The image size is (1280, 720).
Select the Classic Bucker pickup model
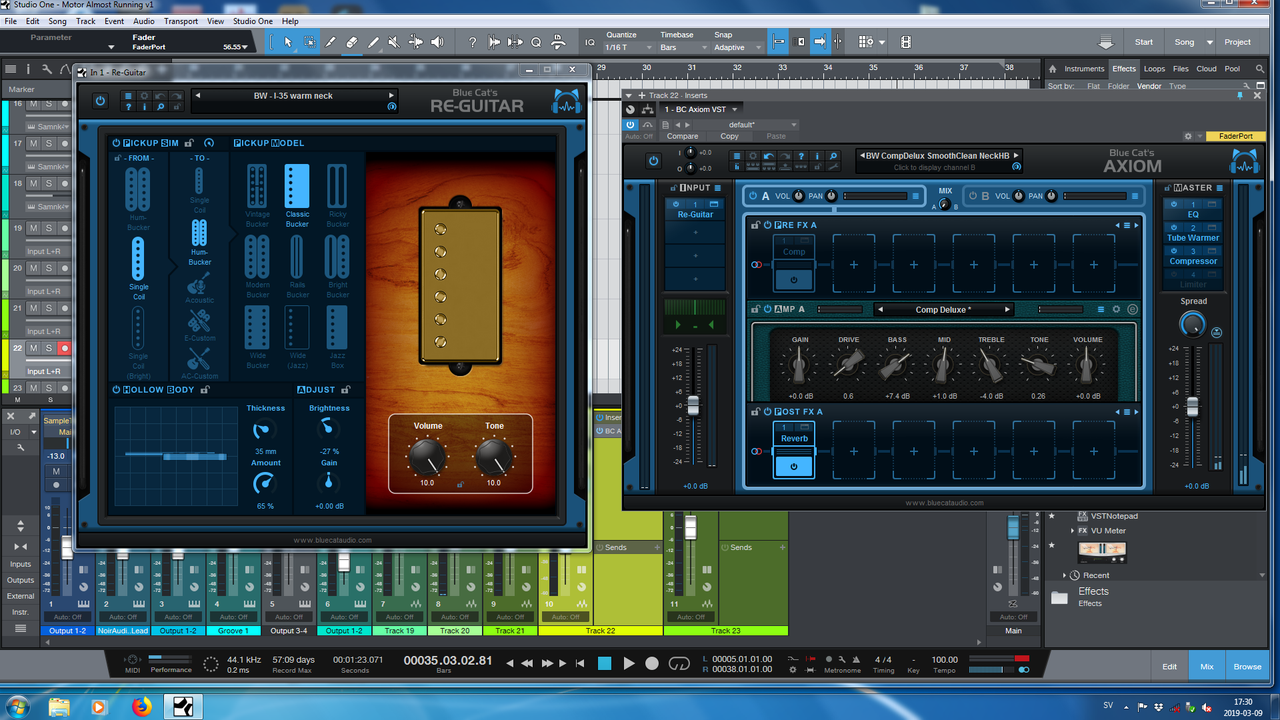tap(297, 196)
